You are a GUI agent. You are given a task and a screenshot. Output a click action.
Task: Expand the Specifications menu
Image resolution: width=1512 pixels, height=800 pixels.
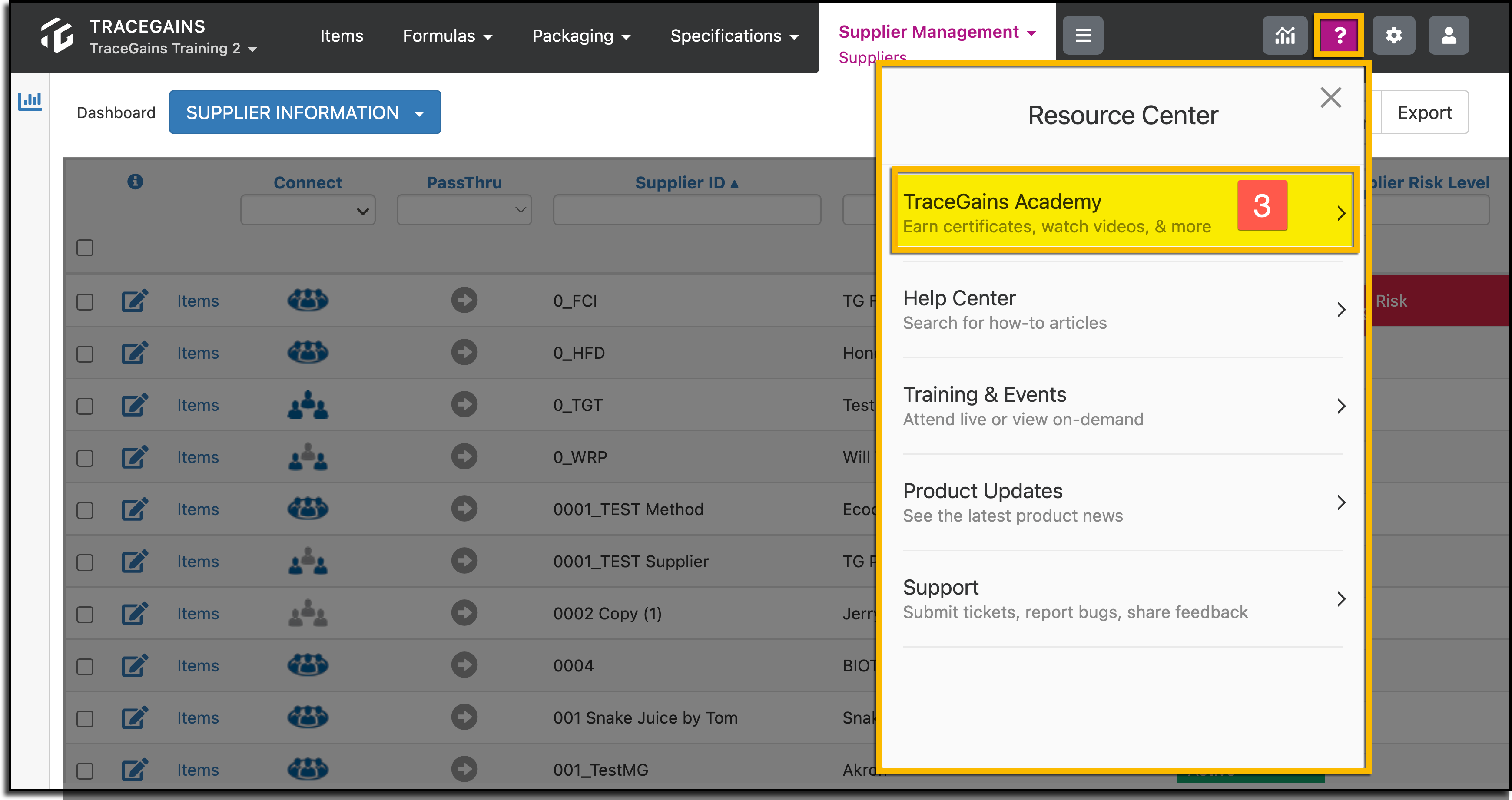[x=734, y=36]
